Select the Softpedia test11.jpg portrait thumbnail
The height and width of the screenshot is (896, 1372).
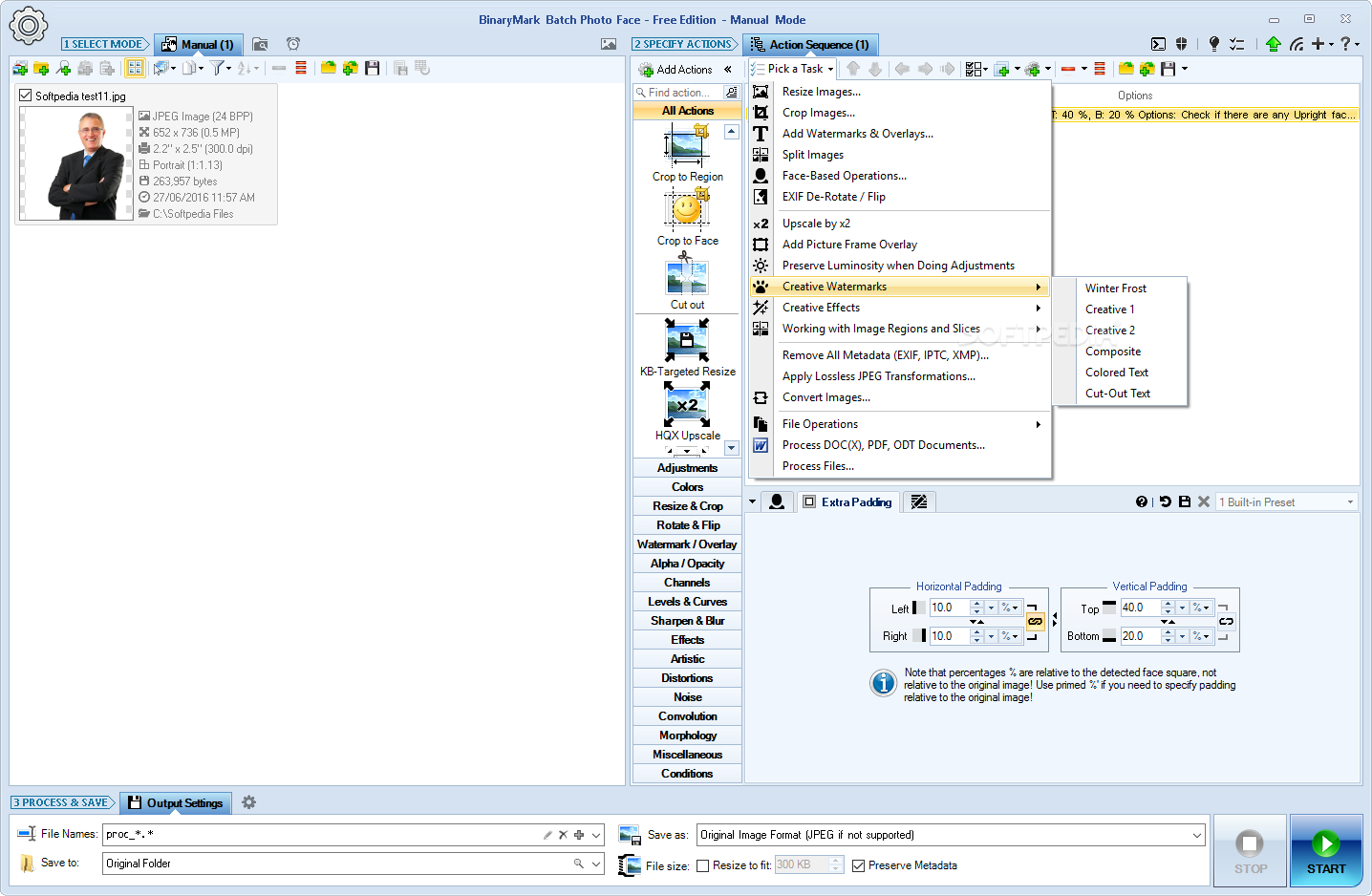75,163
